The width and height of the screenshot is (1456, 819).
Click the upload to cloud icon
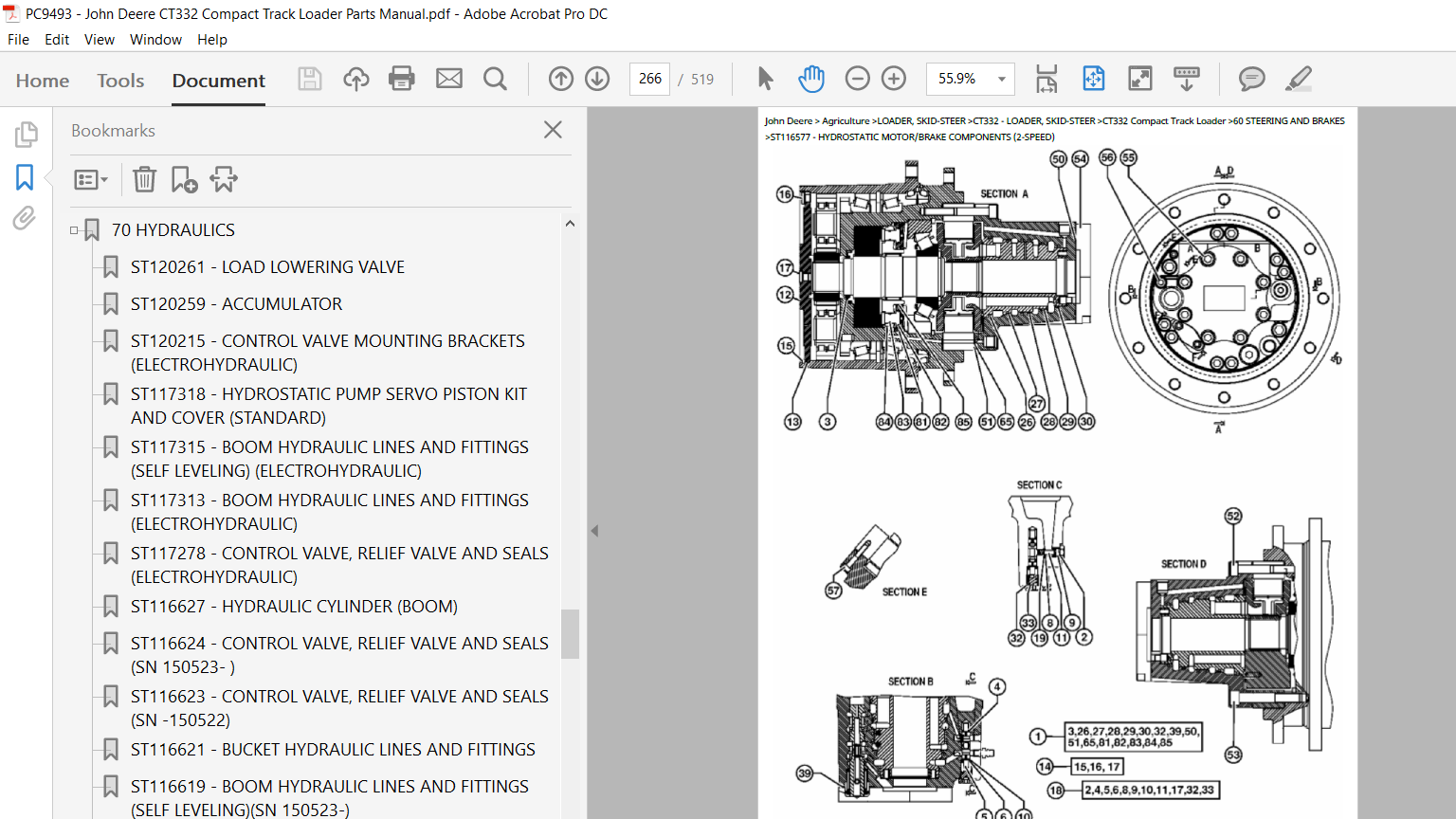(356, 79)
